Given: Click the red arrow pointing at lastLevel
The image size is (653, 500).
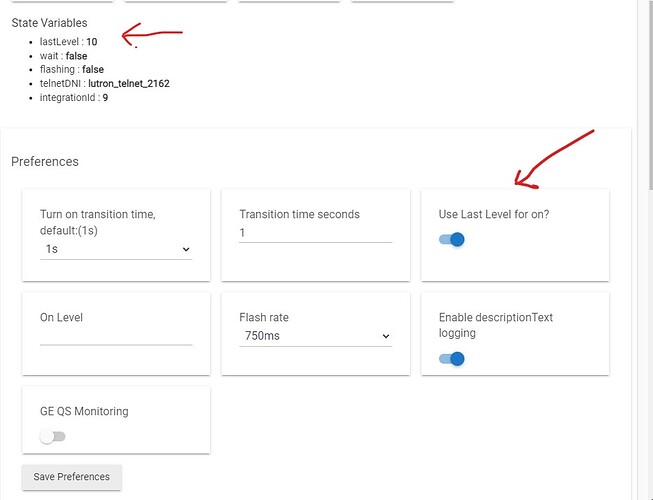Looking at the screenshot, I should [x=150, y=36].
